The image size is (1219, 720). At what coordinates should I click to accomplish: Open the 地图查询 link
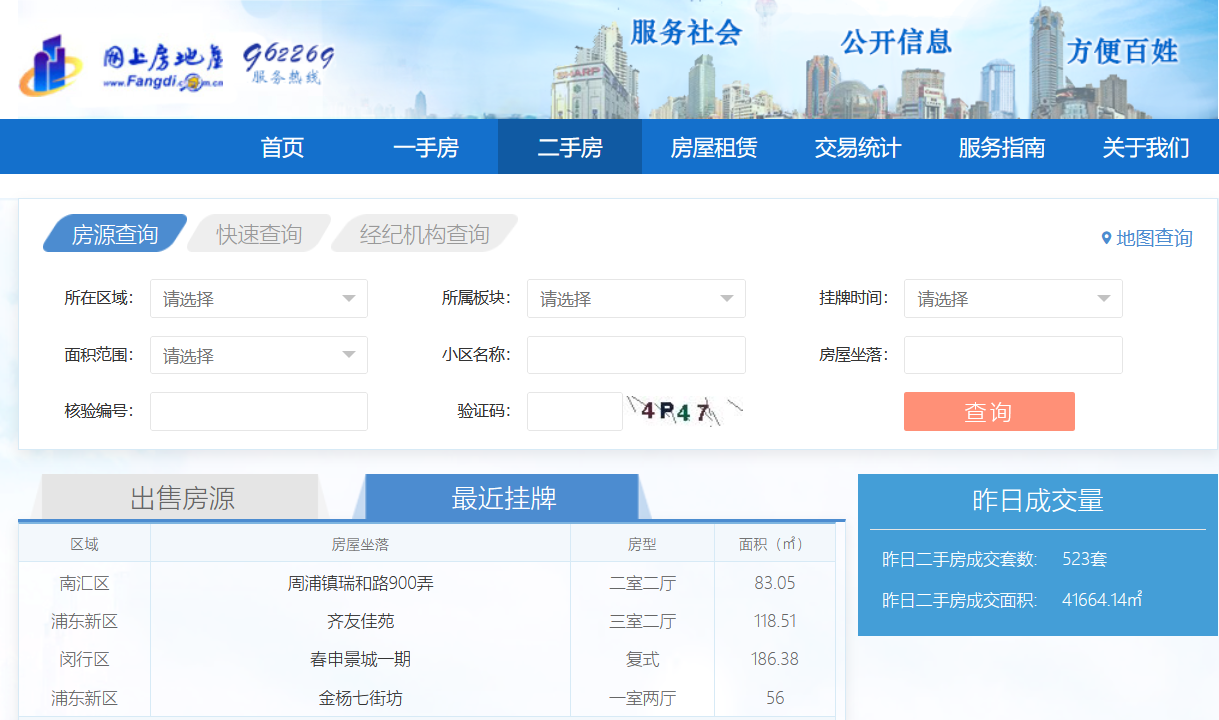(x=1154, y=238)
